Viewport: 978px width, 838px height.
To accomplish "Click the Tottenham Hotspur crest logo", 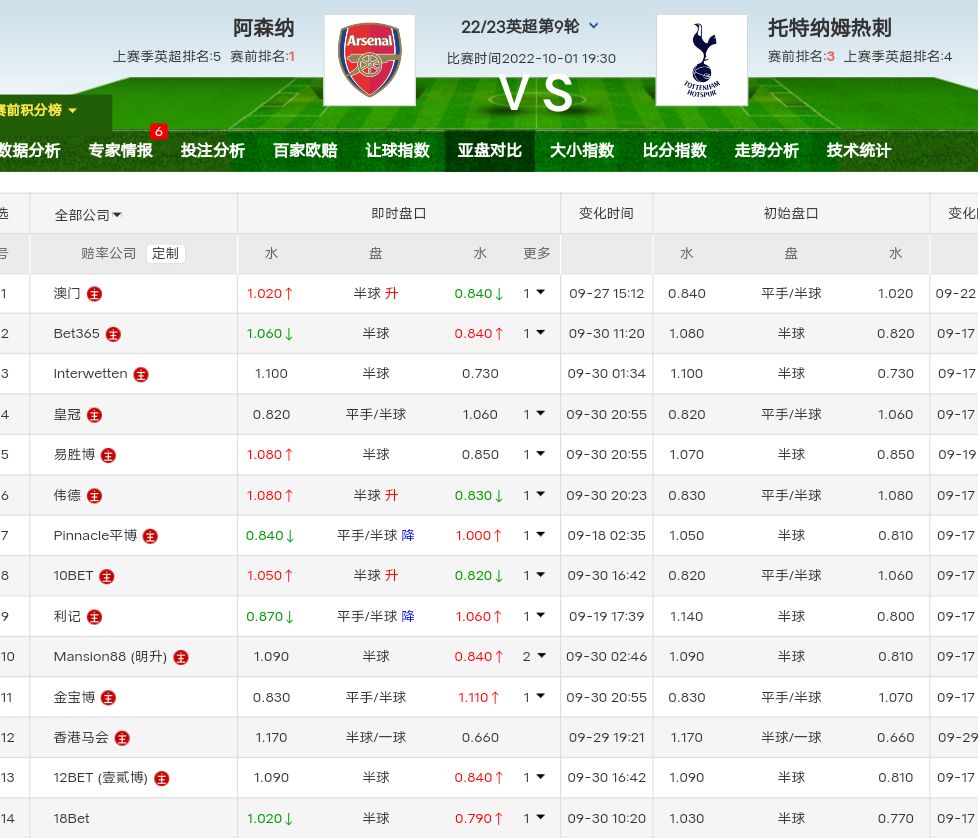I will click(x=702, y=61).
